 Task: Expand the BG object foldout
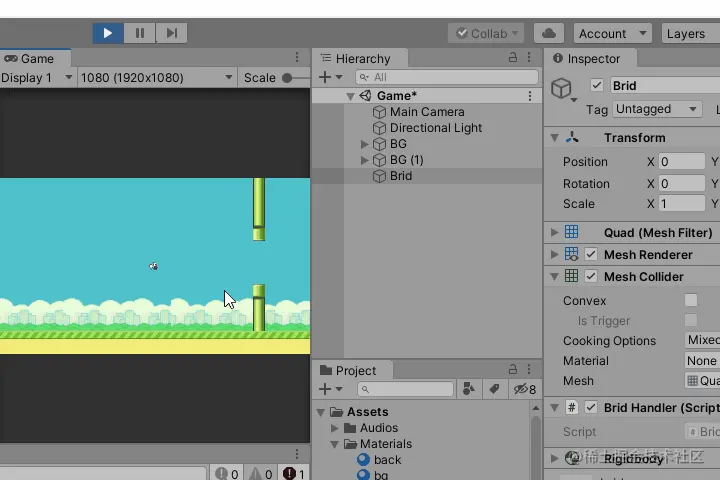pyautogui.click(x=365, y=144)
